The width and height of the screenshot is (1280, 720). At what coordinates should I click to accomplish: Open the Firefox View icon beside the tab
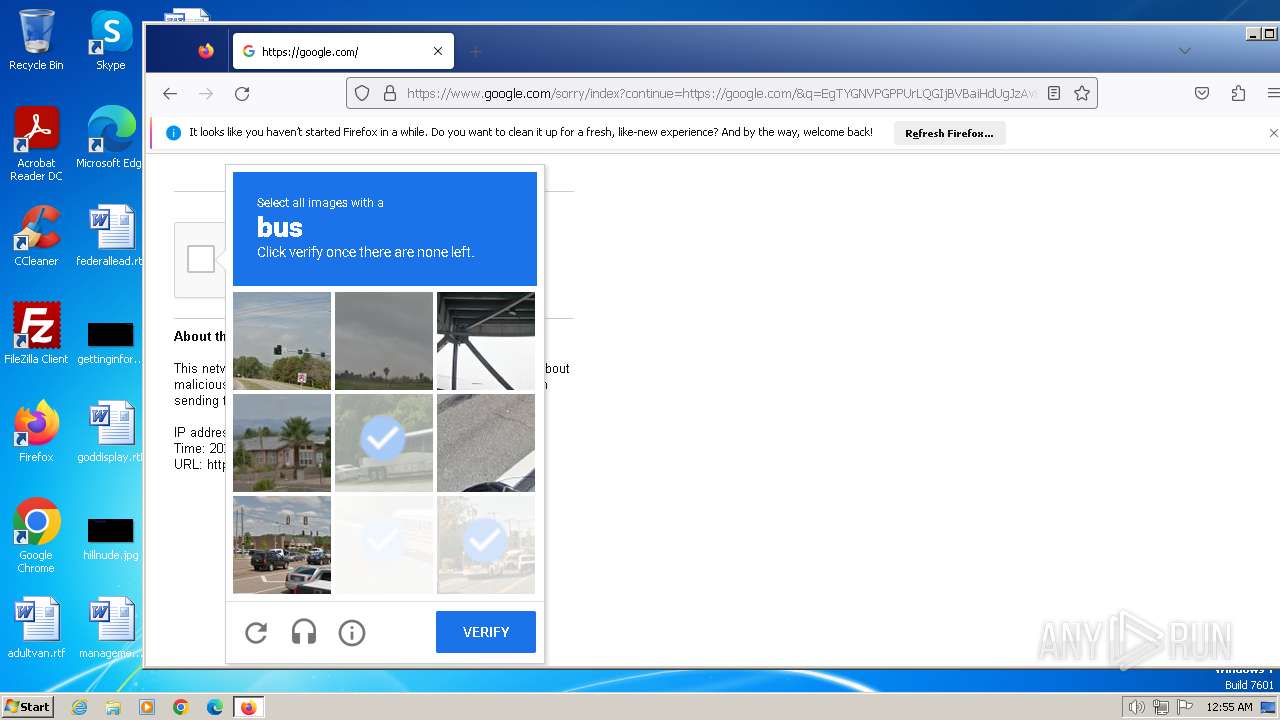pos(206,51)
